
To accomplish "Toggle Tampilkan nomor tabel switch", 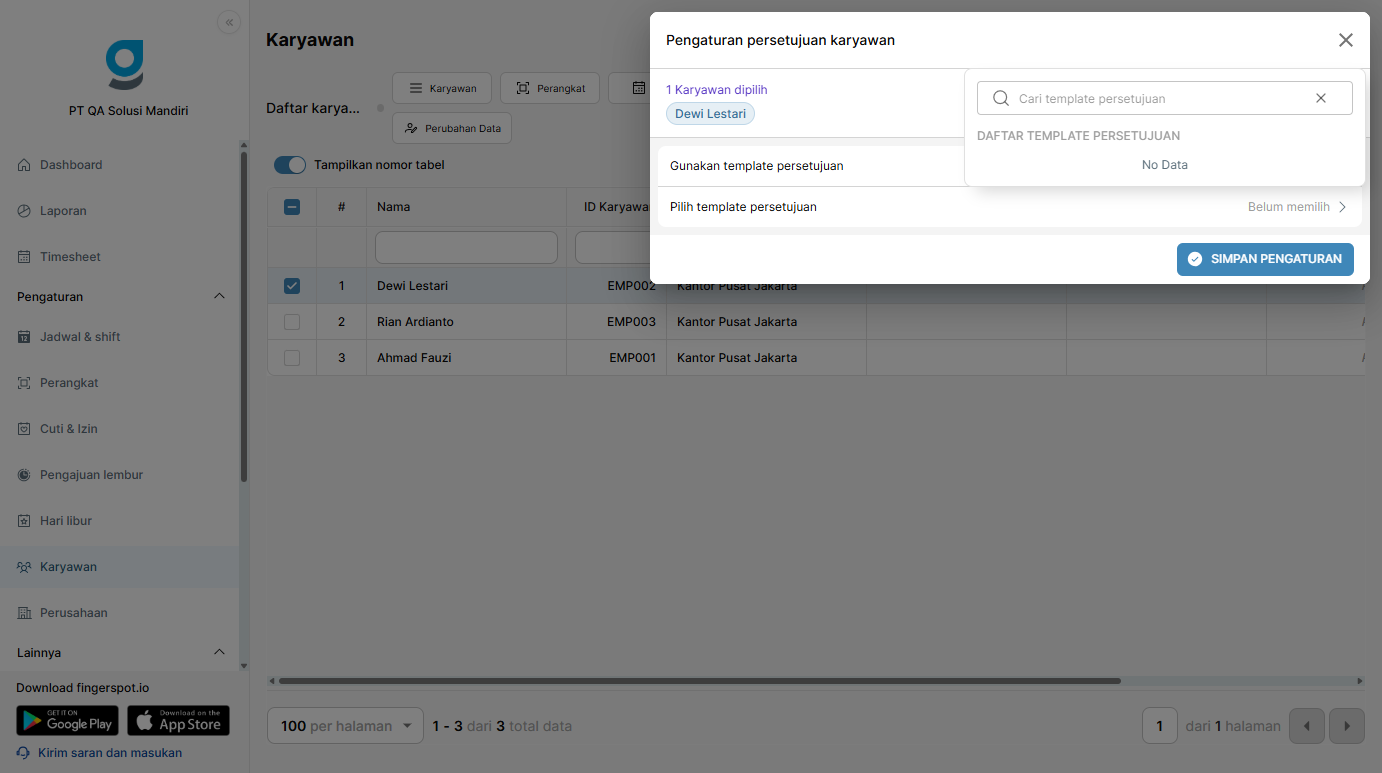I will click(290, 165).
